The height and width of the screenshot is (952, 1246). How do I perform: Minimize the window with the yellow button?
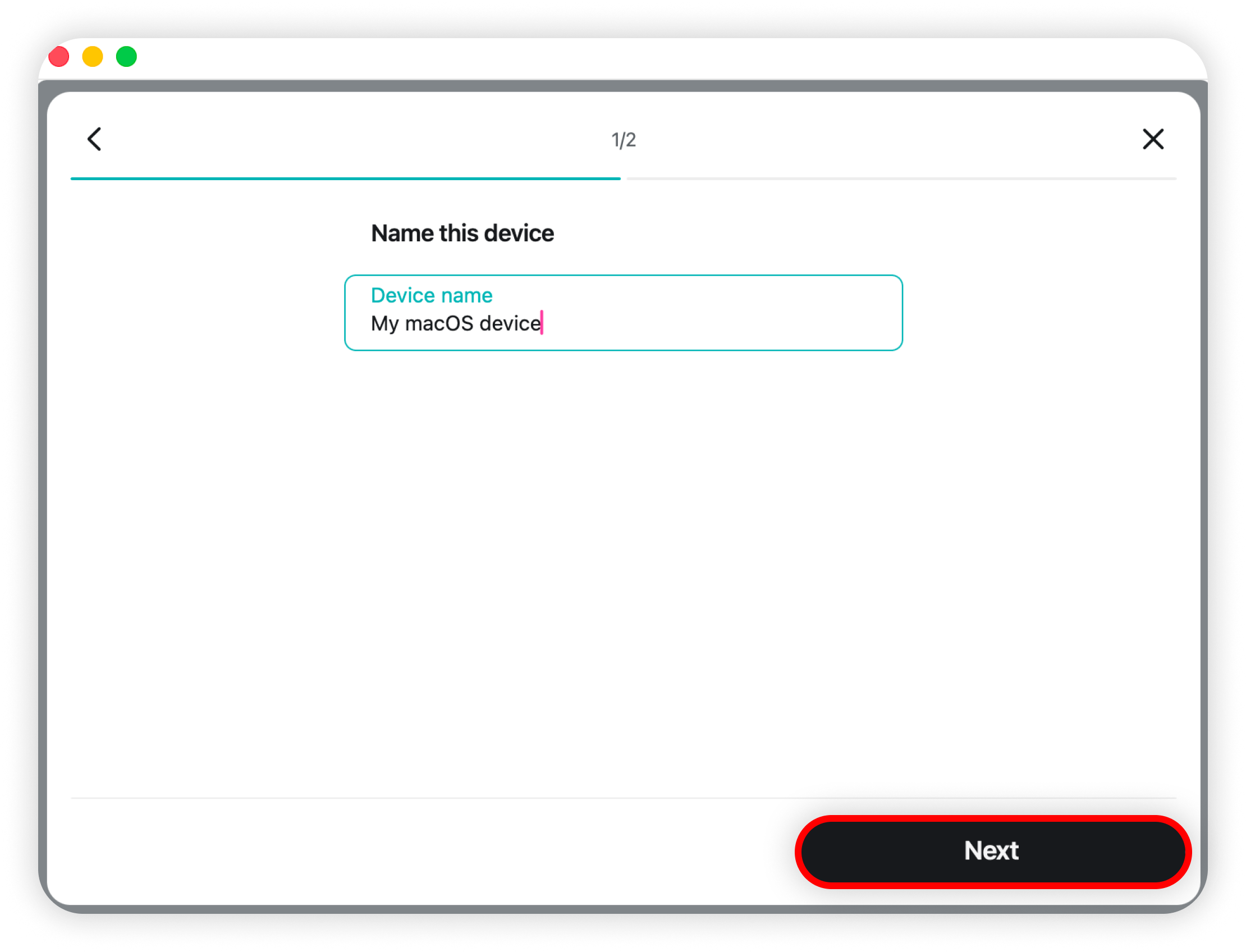tap(93, 57)
